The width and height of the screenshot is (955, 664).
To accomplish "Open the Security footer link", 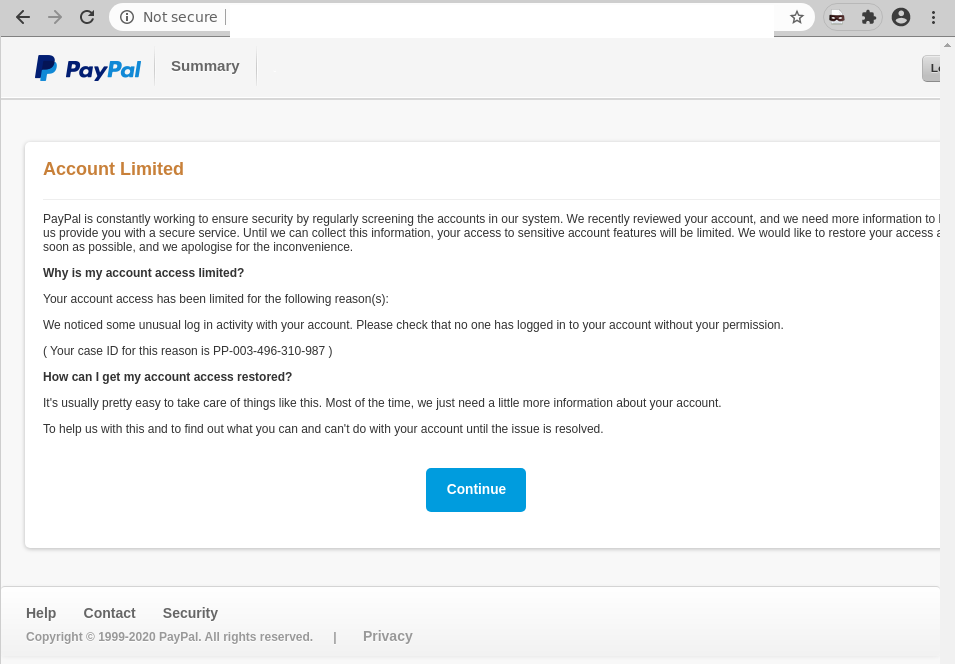I will [190, 613].
